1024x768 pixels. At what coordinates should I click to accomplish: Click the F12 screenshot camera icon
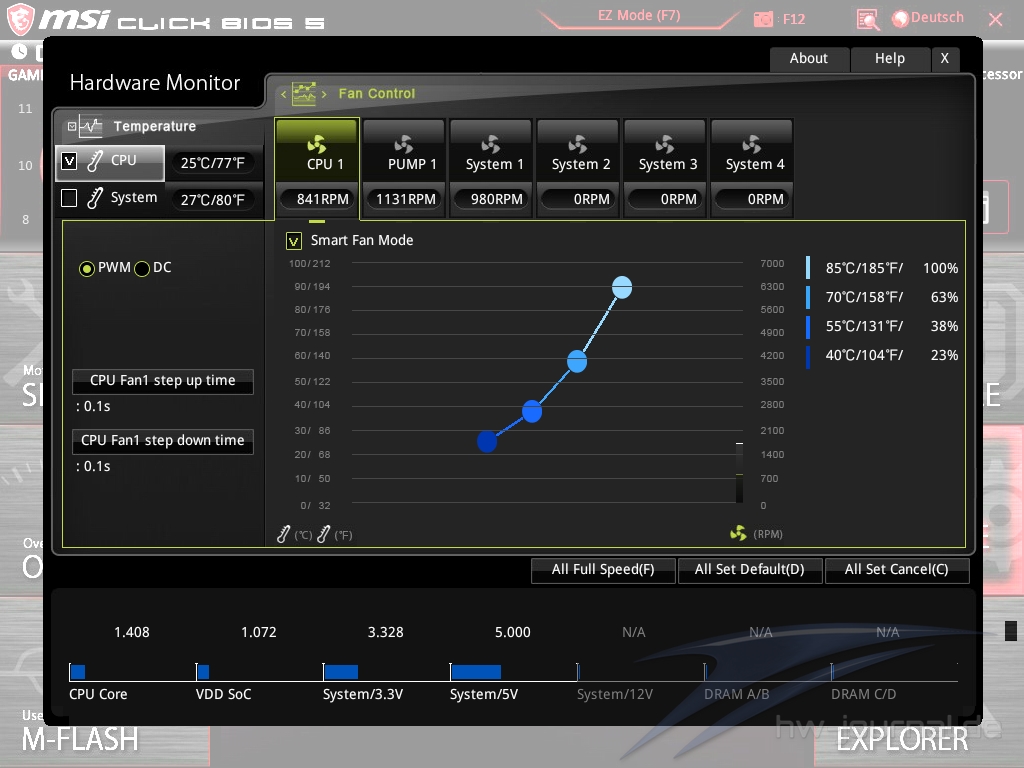coord(764,19)
